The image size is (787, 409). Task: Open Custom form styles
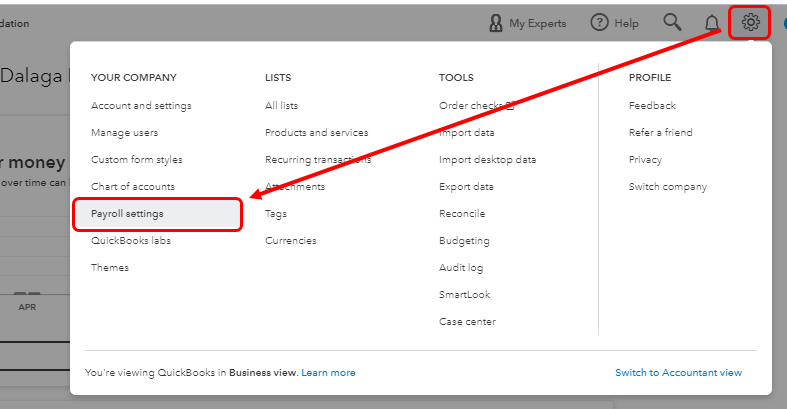tap(137, 160)
